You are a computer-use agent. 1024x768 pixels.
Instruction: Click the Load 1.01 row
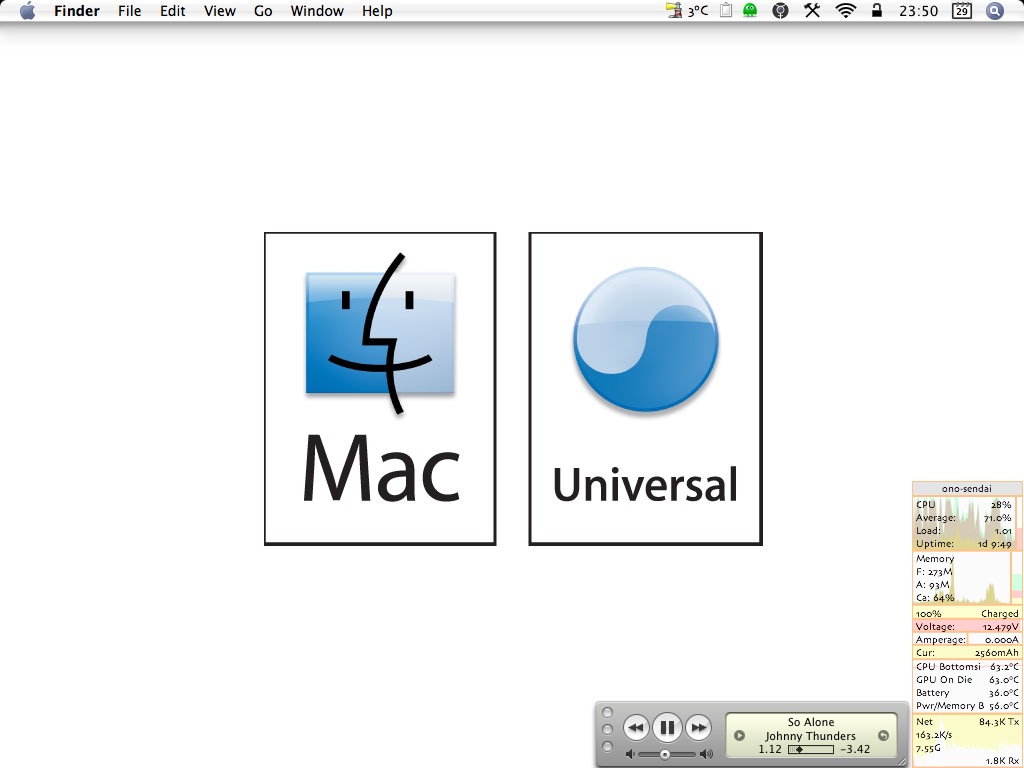tap(964, 531)
